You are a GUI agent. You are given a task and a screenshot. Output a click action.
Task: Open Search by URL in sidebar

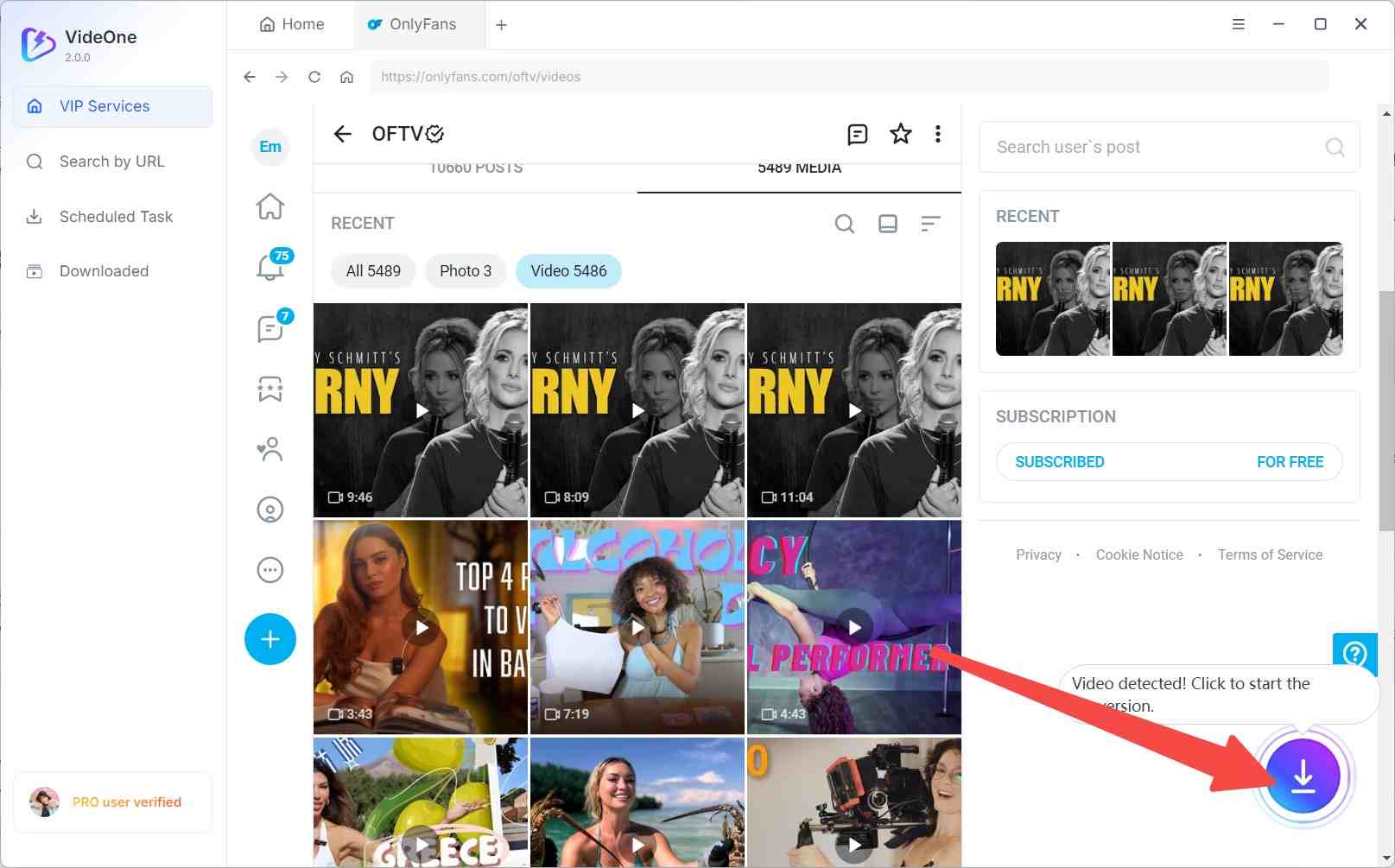112,162
